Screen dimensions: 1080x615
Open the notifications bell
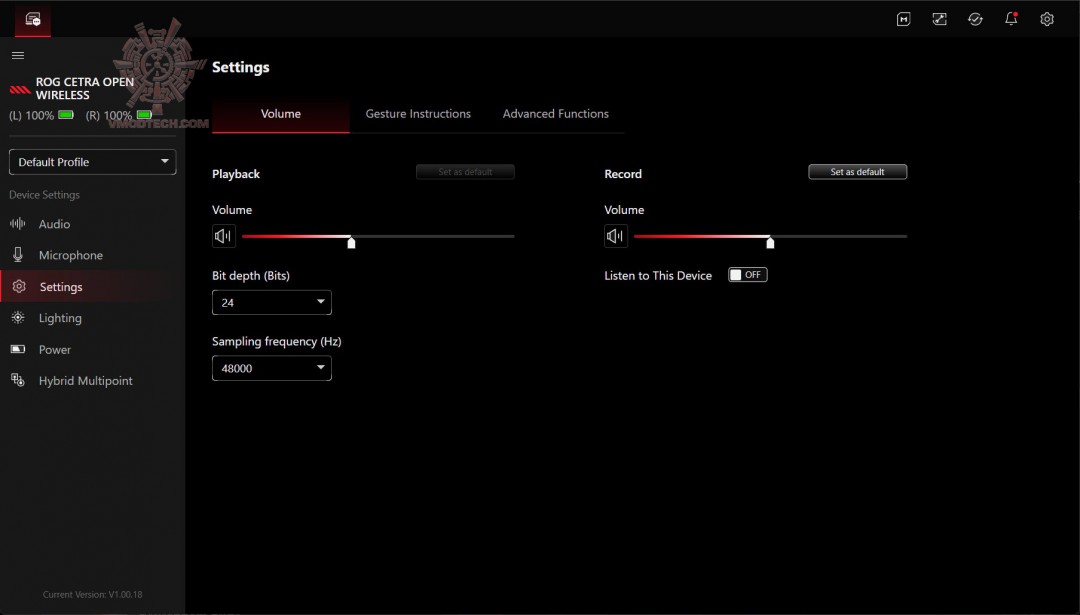tap(1011, 19)
